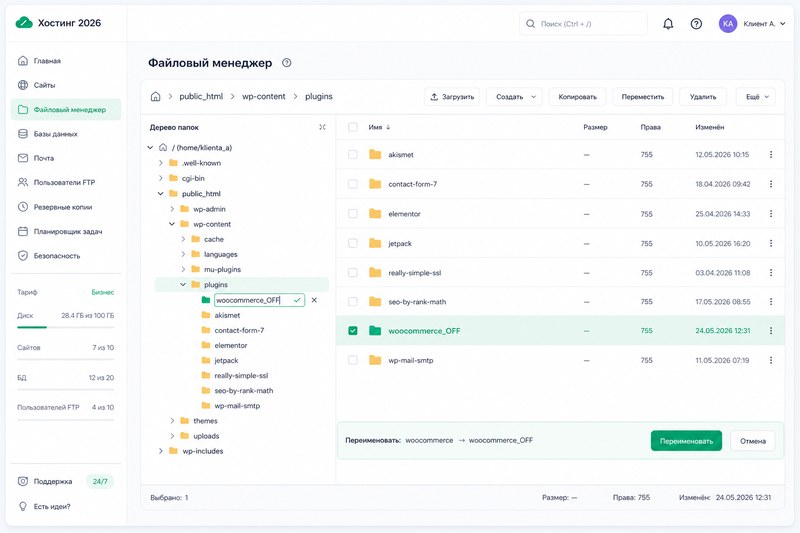
Task: Collapse the wp-content tree node
Action: pyautogui.click(x=172, y=224)
